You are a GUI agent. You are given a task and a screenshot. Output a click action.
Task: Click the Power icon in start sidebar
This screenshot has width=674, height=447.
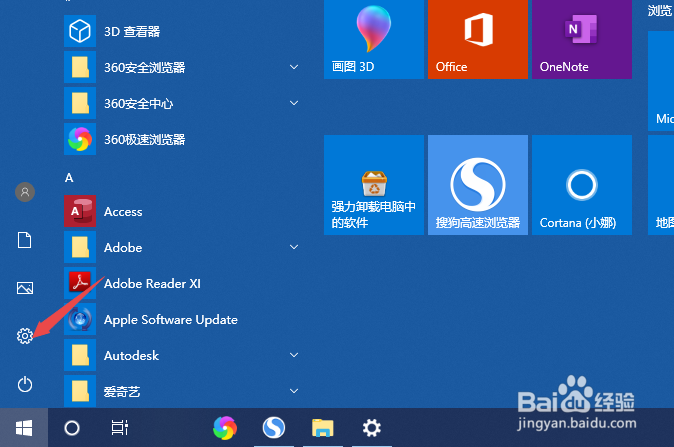tap(25, 384)
